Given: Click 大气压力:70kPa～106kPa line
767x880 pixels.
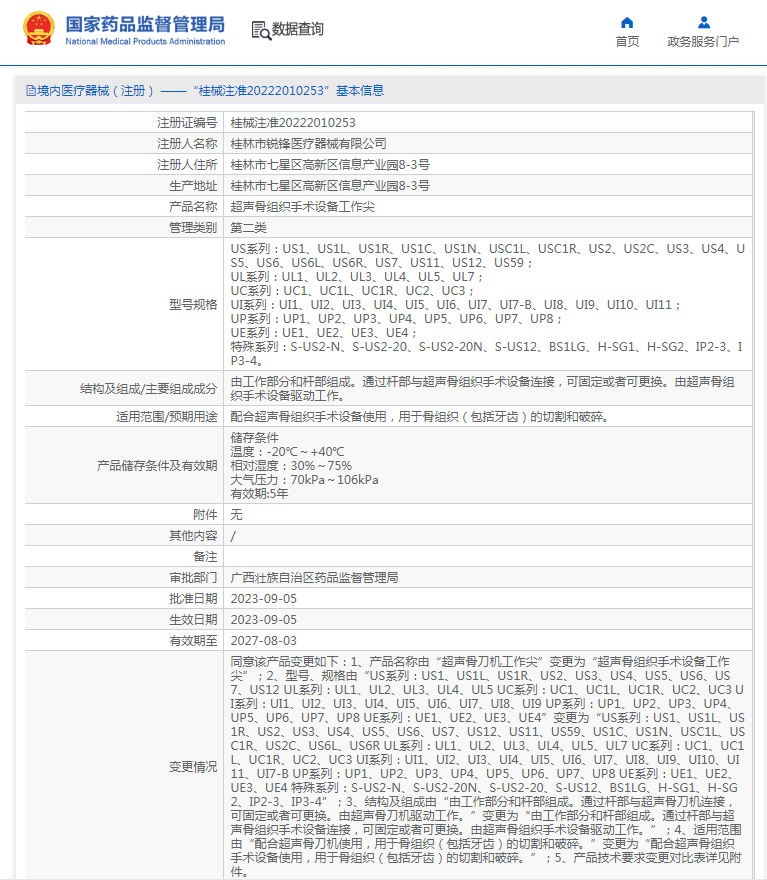Looking at the screenshot, I should 304,480.
